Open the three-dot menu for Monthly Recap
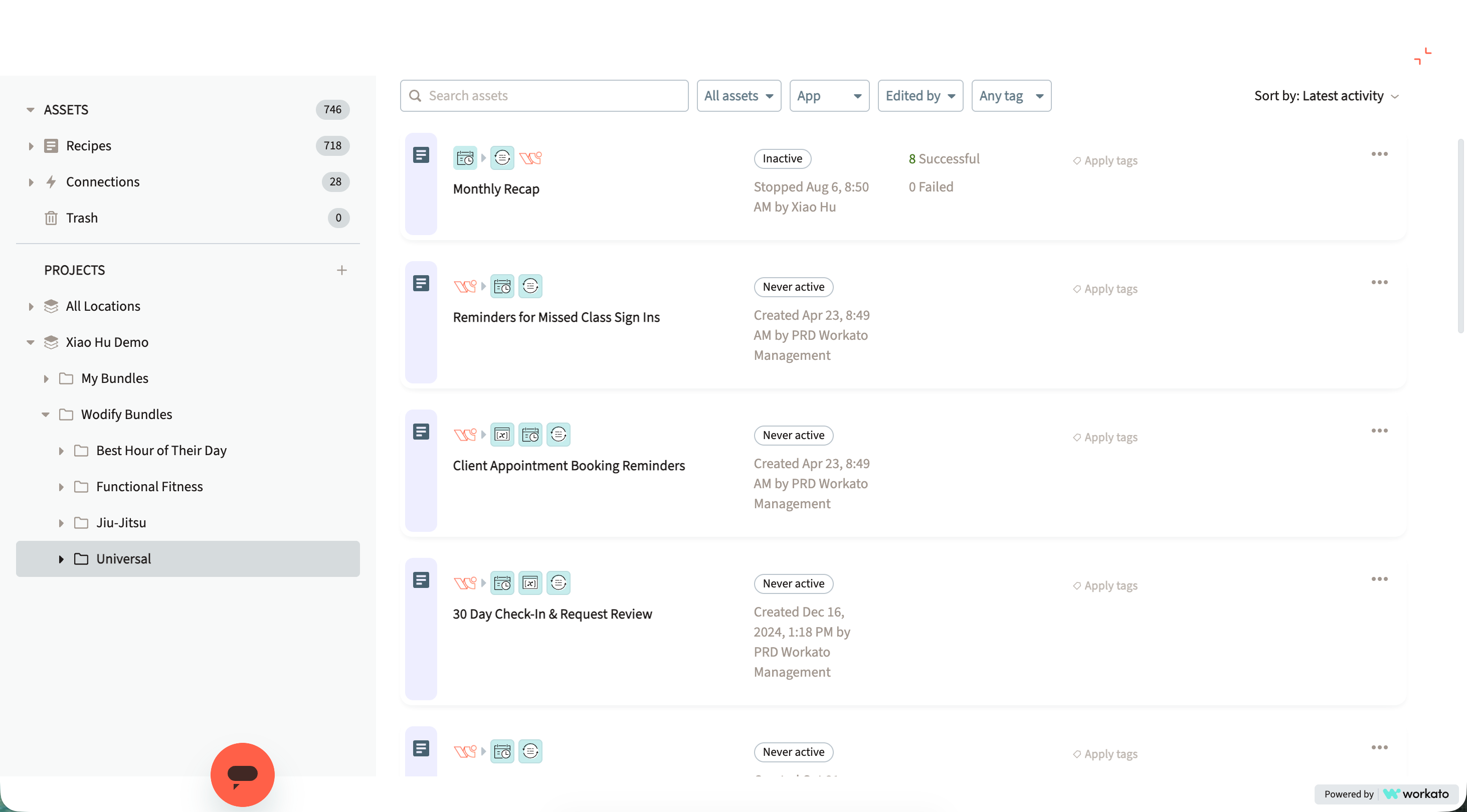 pyautogui.click(x=1379, y=154)
